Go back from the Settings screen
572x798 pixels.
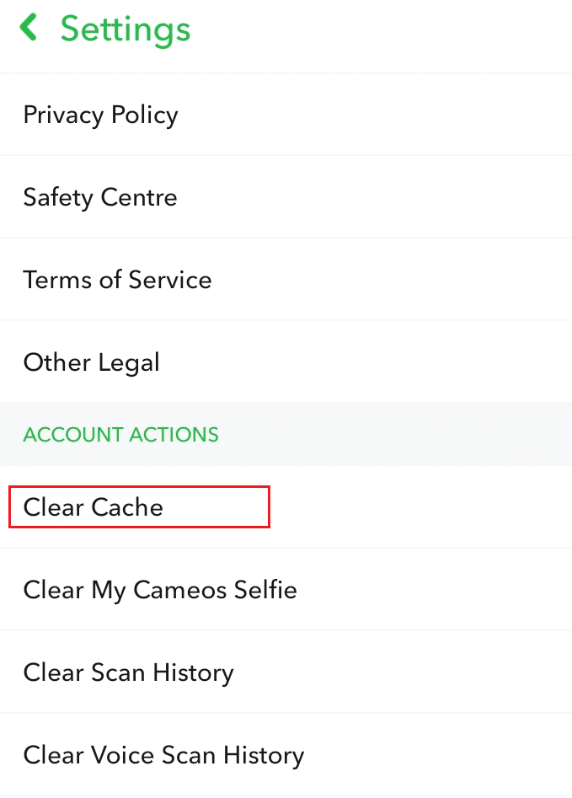tap(28, 27)
